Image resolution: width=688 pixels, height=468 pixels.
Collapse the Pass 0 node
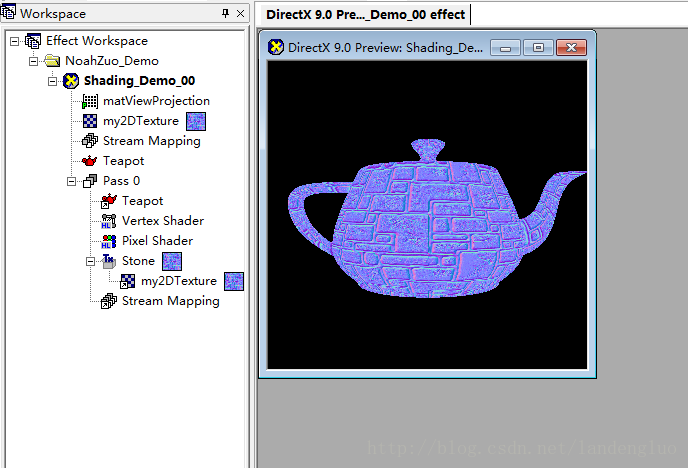(x=72, y=181)
